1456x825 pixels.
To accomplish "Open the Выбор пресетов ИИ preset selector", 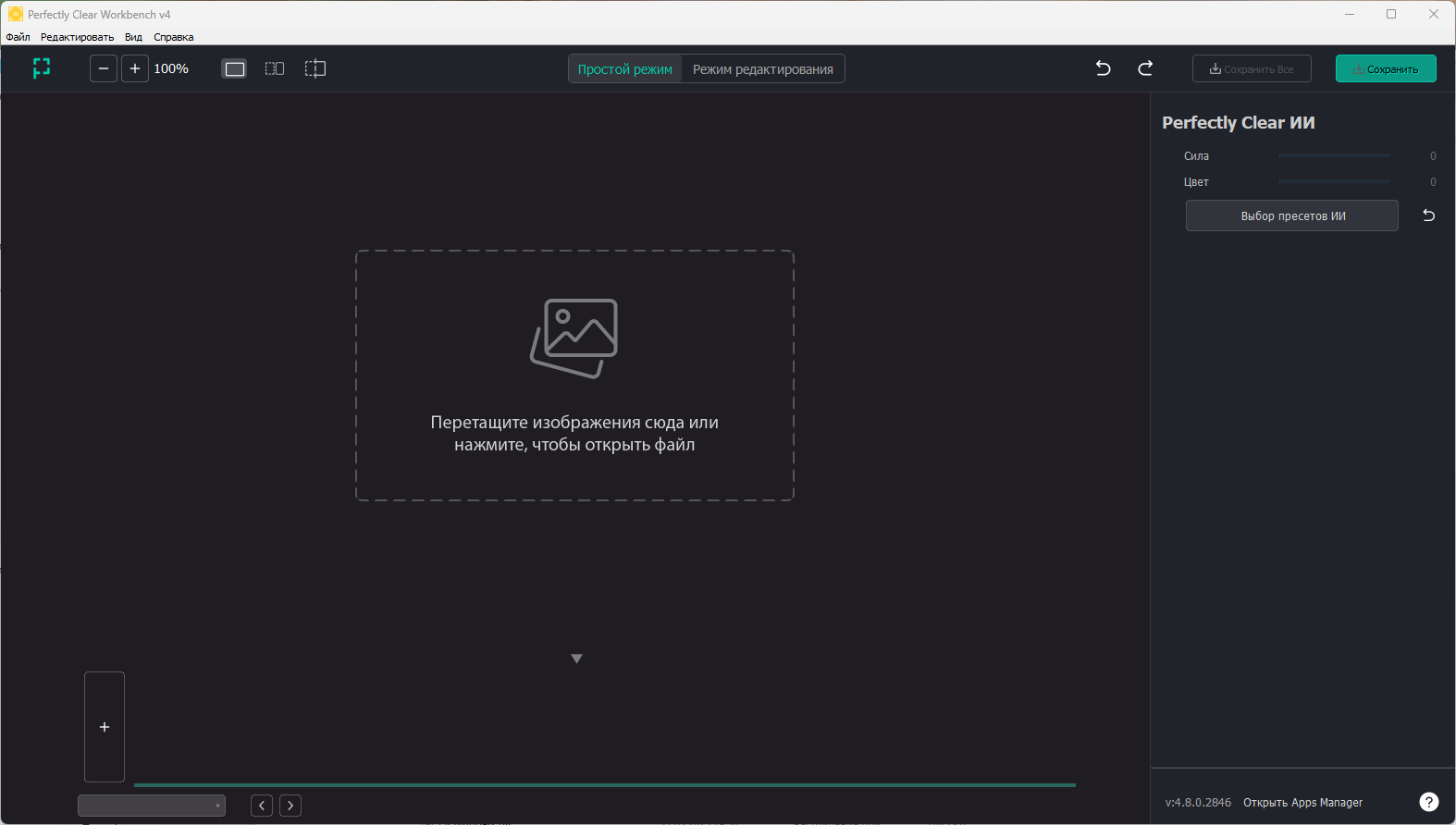I will (x=1291, y=215).
